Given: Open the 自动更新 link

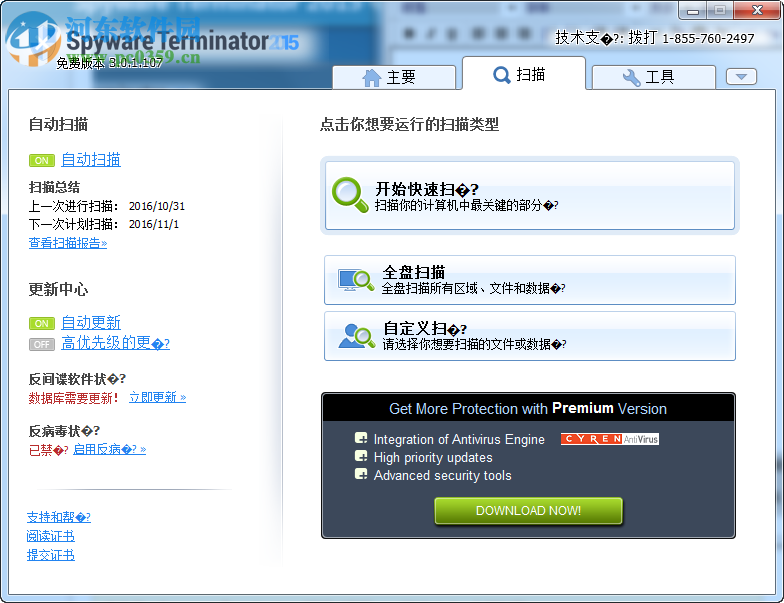Looking at the screenshot, I should (x=90, y=322).
